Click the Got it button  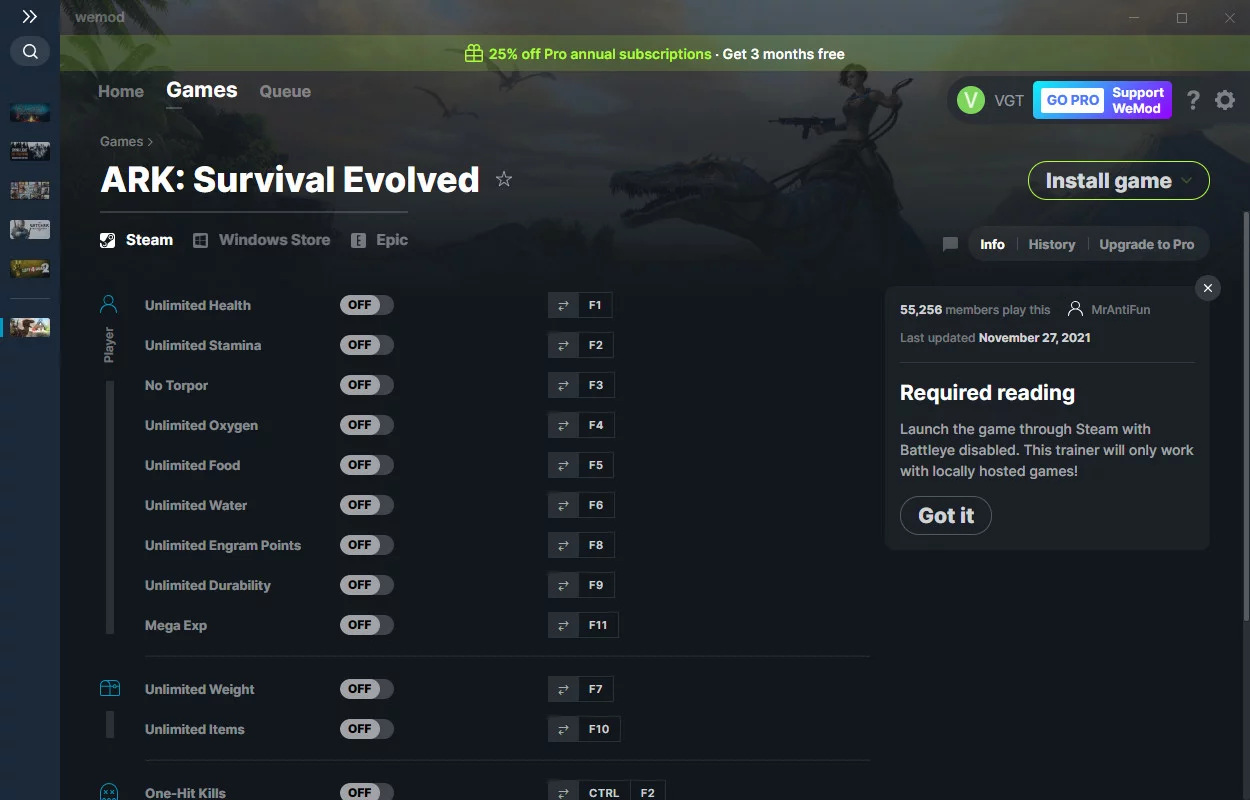coord(945,515)
